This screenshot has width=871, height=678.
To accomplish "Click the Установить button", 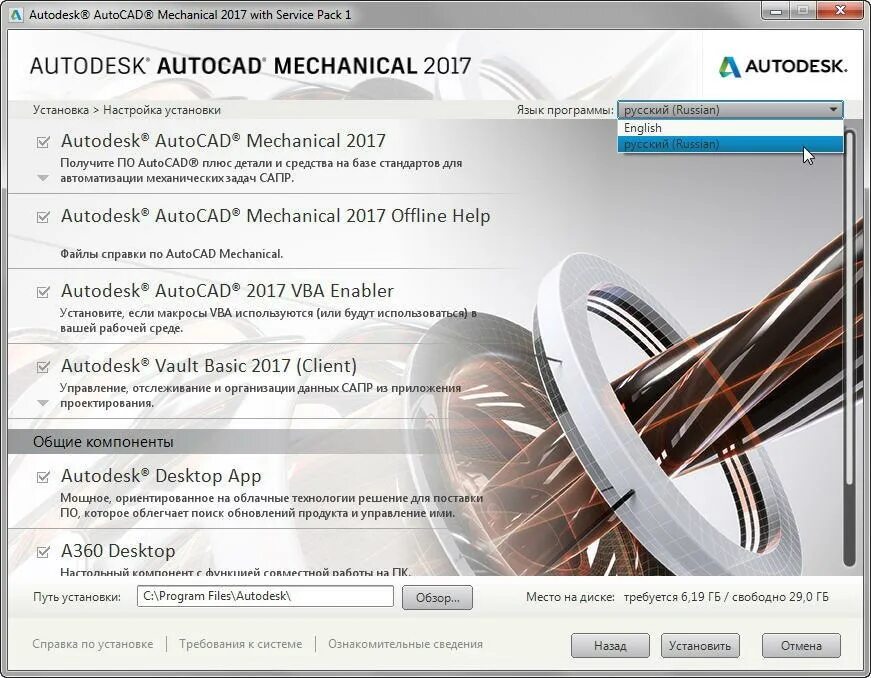I will pyautogui.click(x=699, y=645).
